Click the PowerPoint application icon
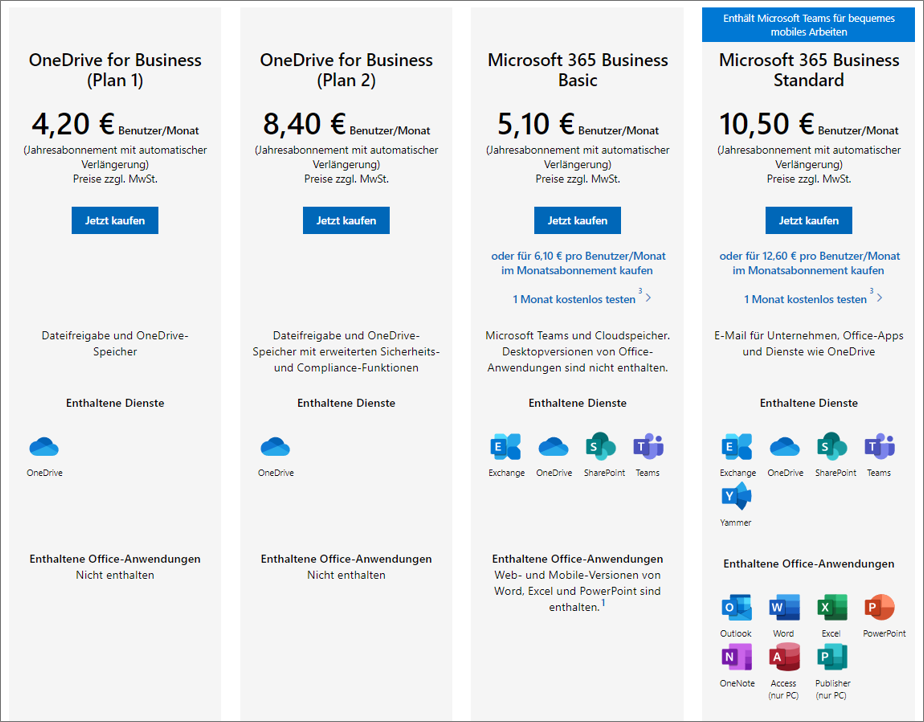Image resolution: width=924 pixels, height=722 pixels. (880, 607)
